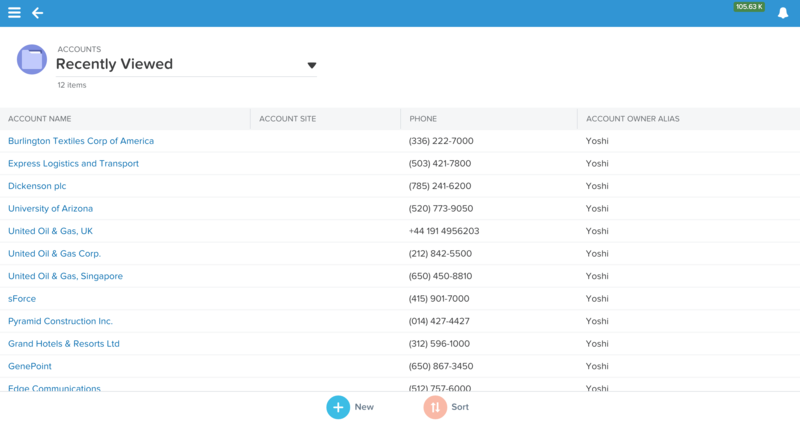Expand the Recently Viewed list dropdown
The height and width of the screenshot is (423, 800).
pos(312,65)
